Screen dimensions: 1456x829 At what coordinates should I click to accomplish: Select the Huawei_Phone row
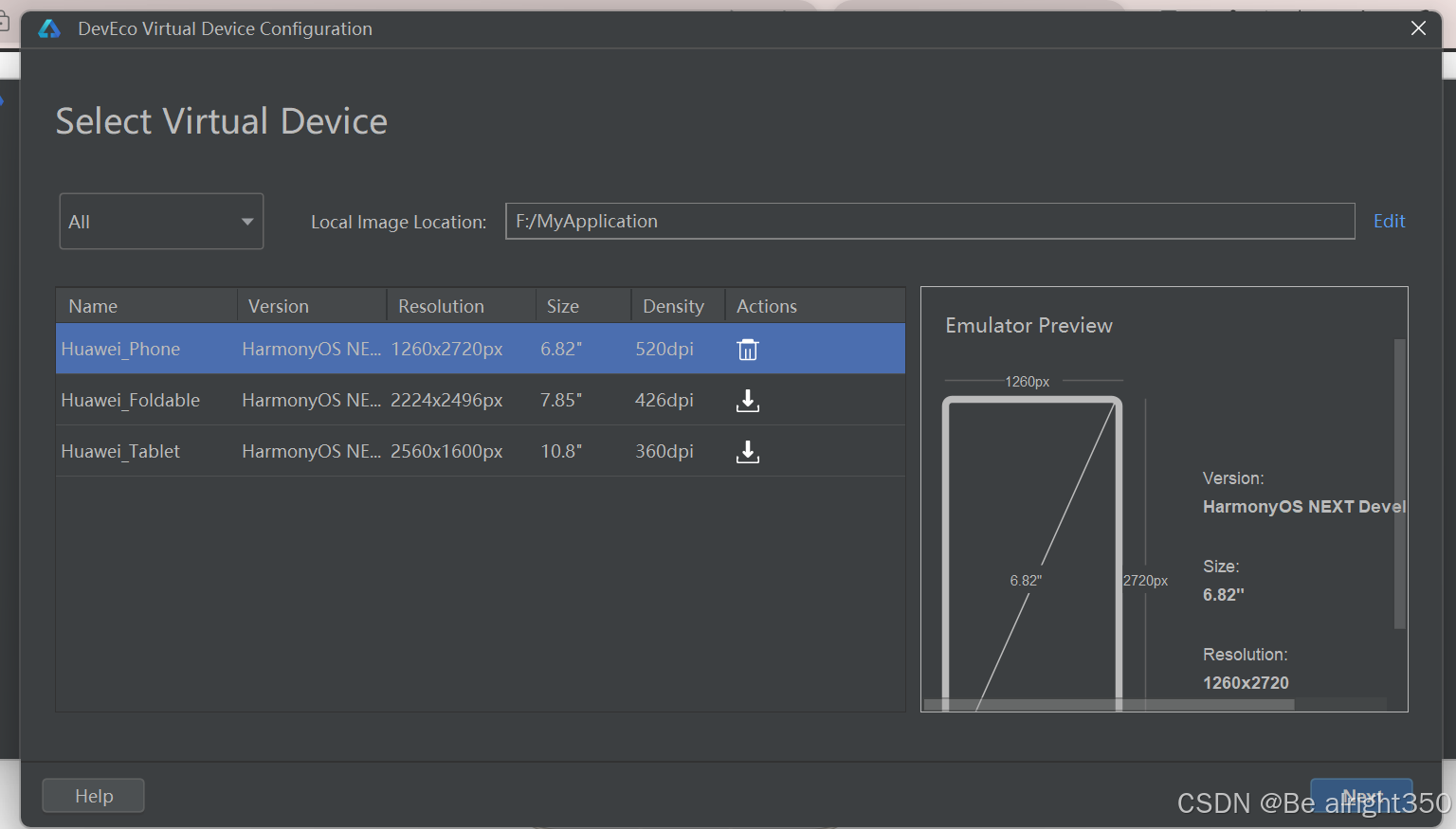click(x=481, y=349)
